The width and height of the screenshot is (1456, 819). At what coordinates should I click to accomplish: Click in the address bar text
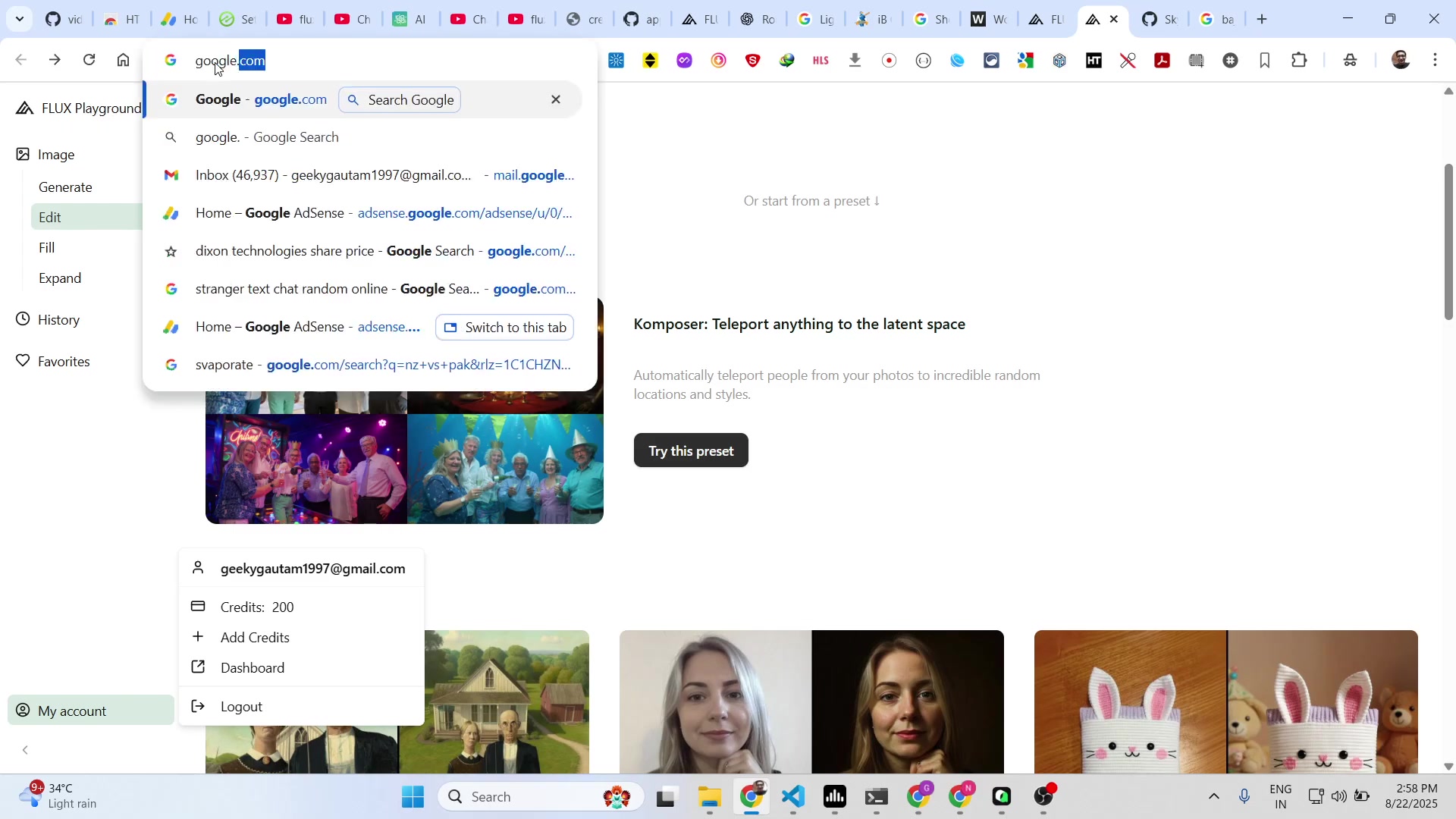pyautogui.click(x=231, y=61)
